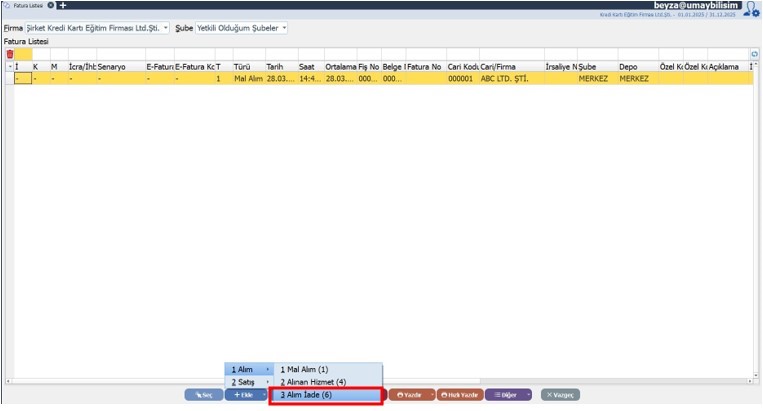This screenshot has width=763, height=411.
Task: Click the Ekle add button
Action: click(x=244, y=395)
